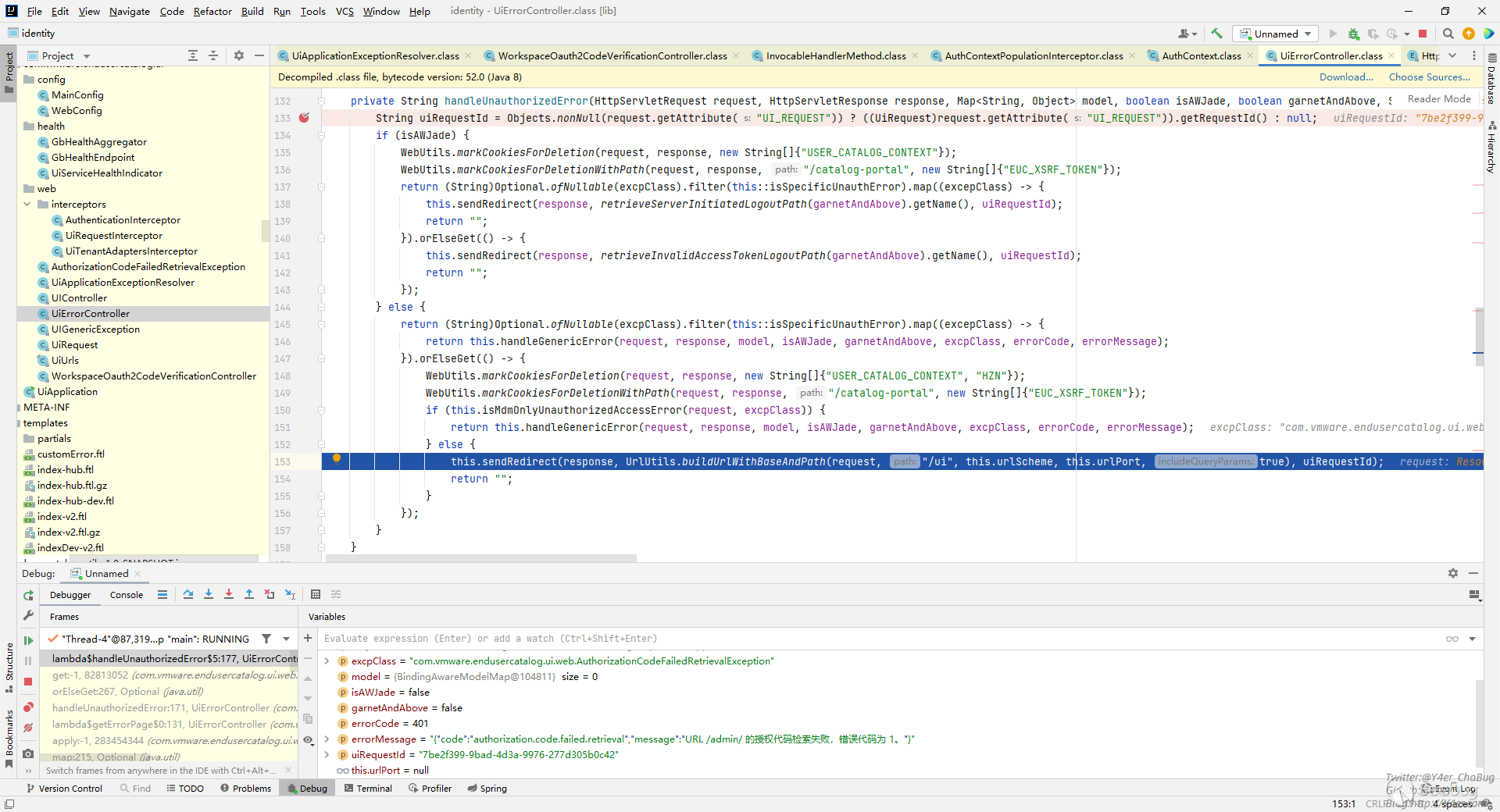Screen dimensions: 1500x812
Task: Open the Refactor menu
Action: tap(212, 11)
